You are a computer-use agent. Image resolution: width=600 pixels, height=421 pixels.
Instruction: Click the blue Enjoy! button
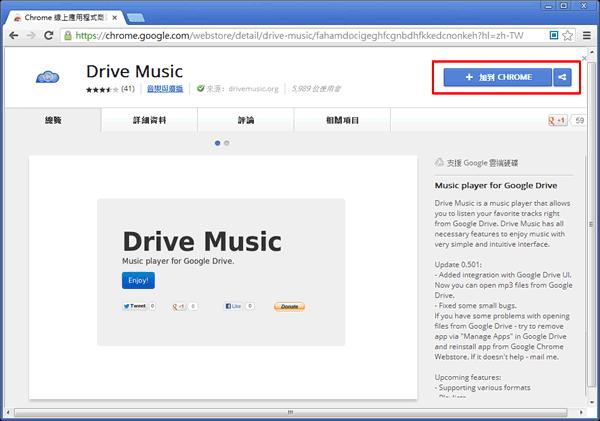(x=138, y=281)
